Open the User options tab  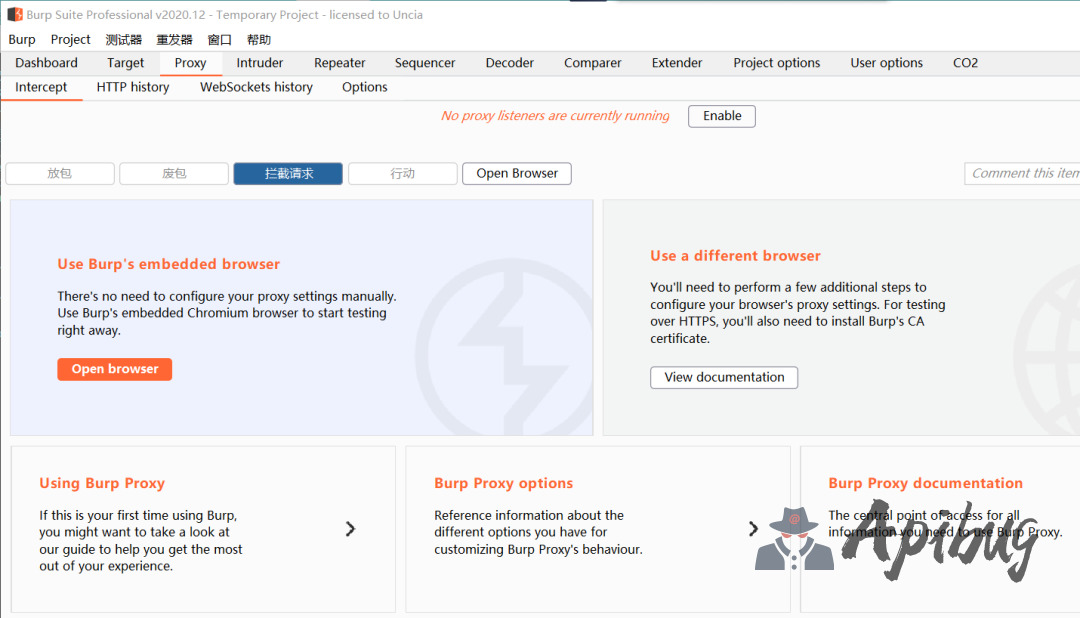click(x=886, y=63)
